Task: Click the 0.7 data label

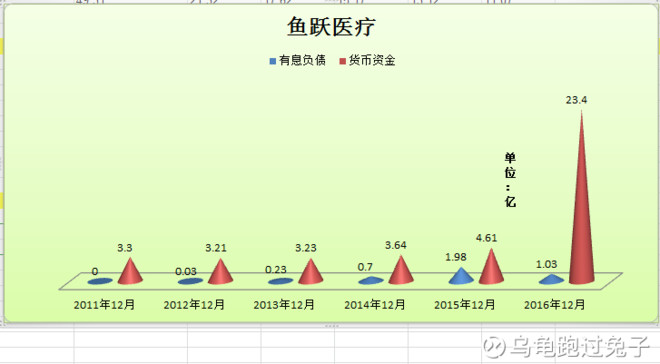Action: tap(365, 267)
